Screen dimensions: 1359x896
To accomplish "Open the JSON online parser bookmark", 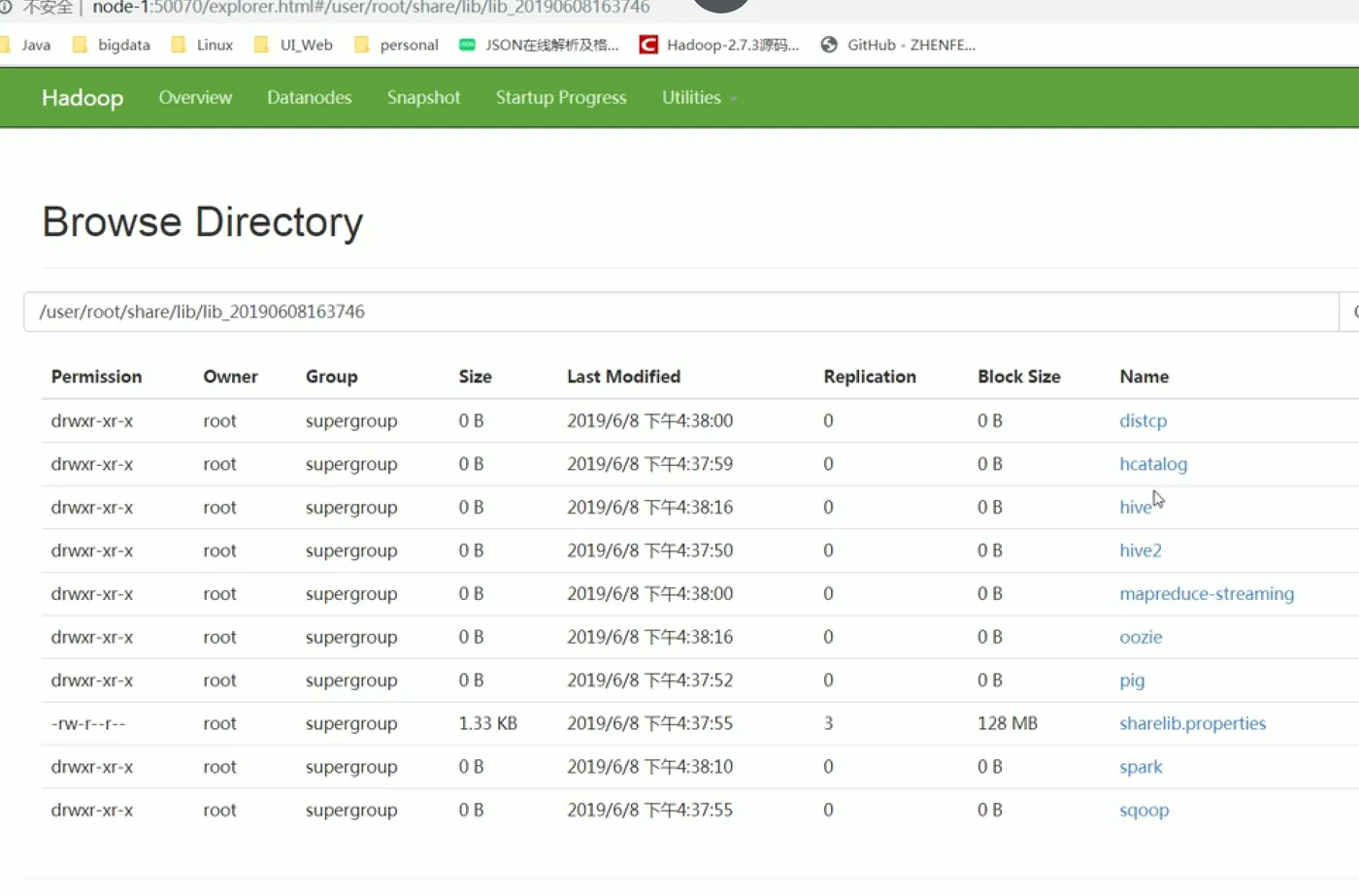I will [x=539, y=45].
